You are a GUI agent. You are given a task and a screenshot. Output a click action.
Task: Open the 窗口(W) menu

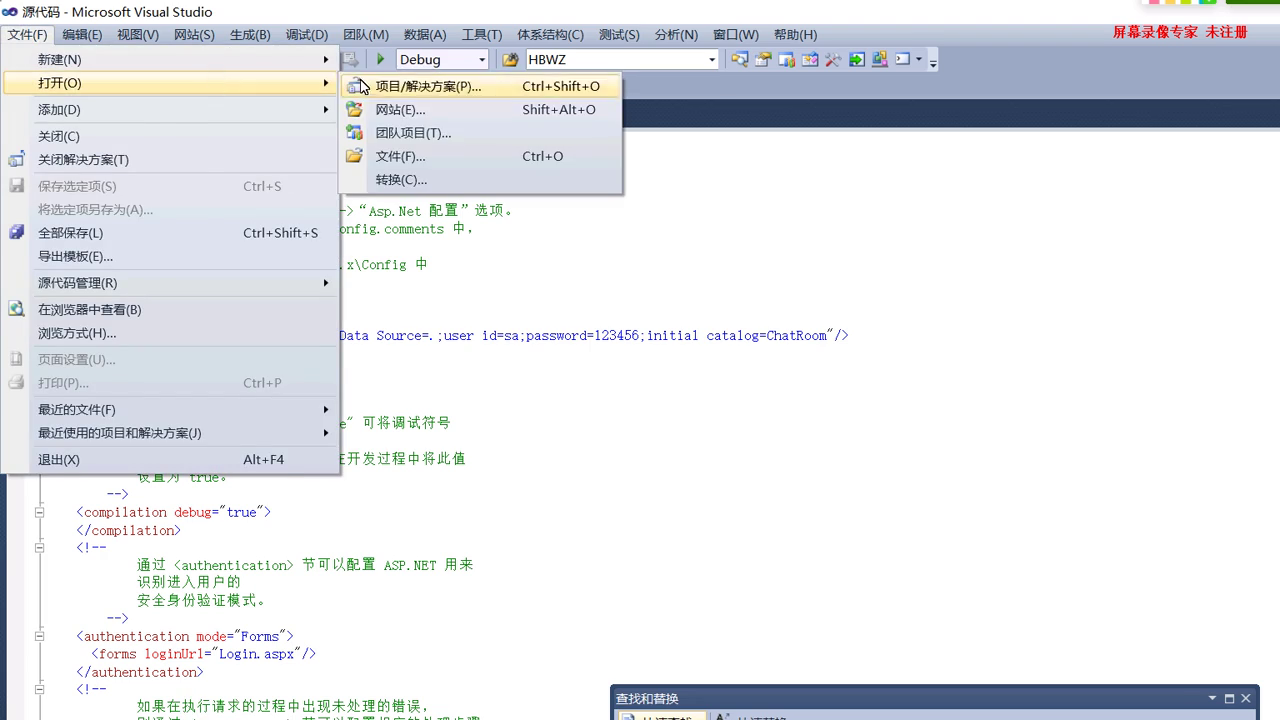click(735, 35)
